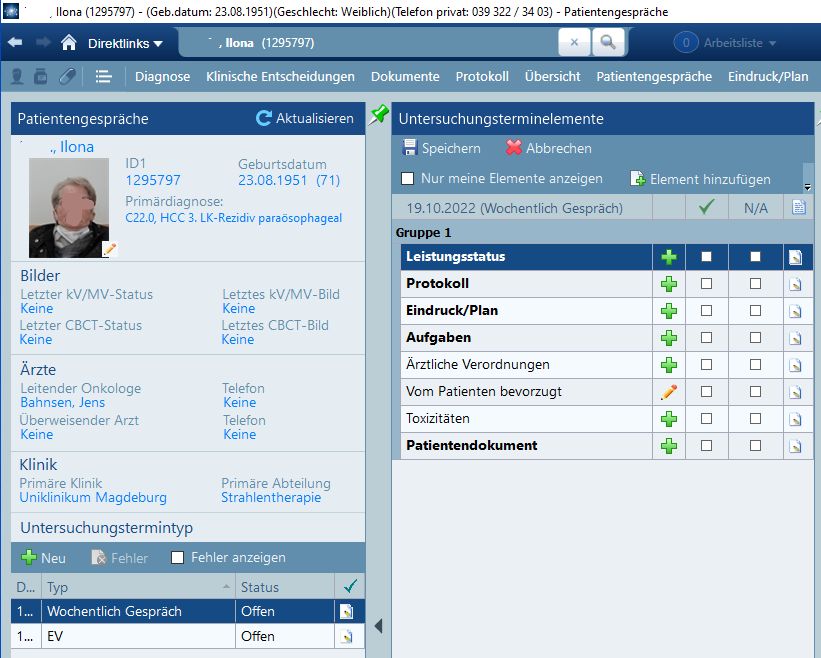This screenshot has width=821, height=658.
Task: Click the magnifier search icon
Action: (x=607, y=43)
